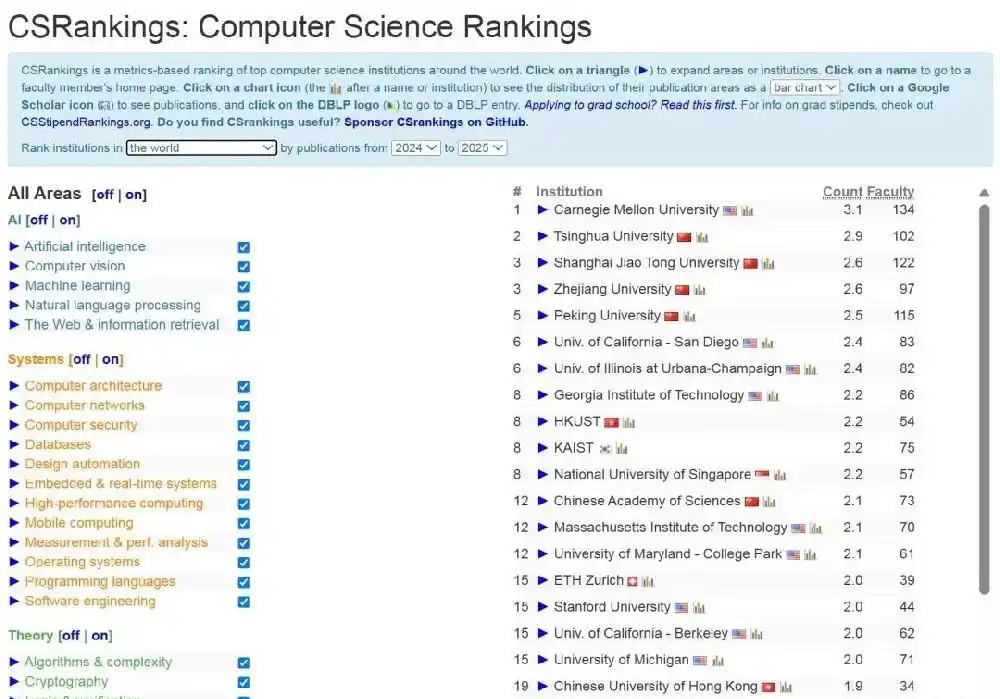Open Shanghai Jiao Tong University's chart icon

click(768, 264)
